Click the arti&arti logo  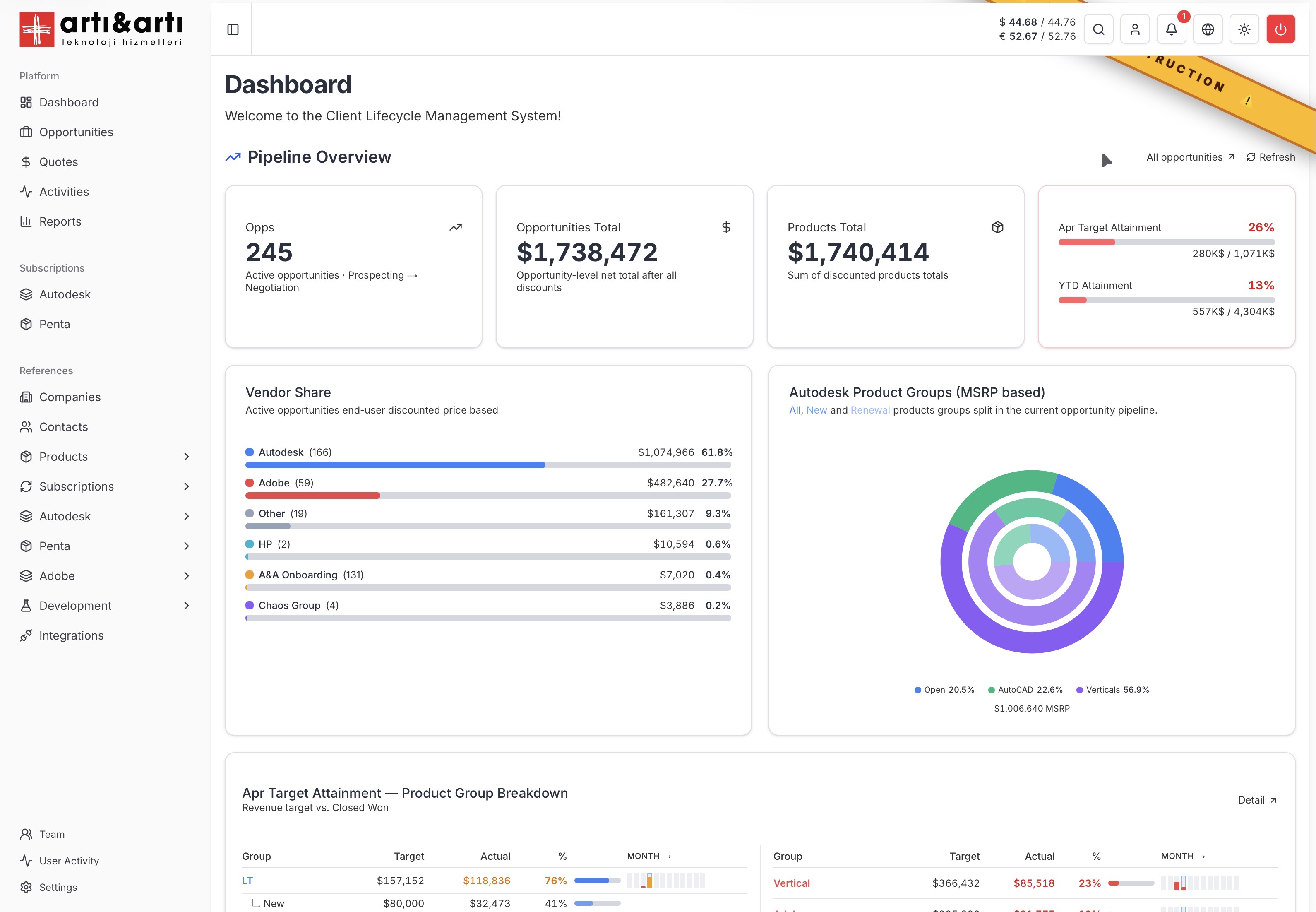click(x=101, y=29)
